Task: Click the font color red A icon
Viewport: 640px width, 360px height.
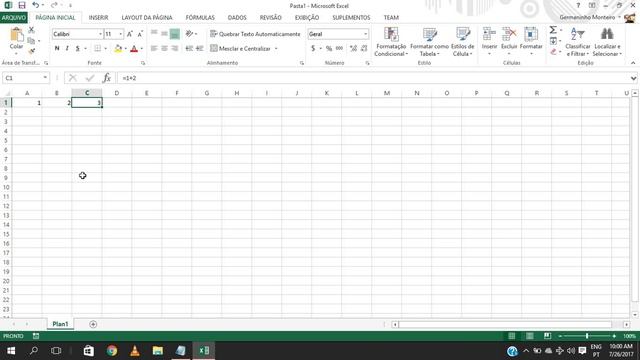Action: (134, 49)
